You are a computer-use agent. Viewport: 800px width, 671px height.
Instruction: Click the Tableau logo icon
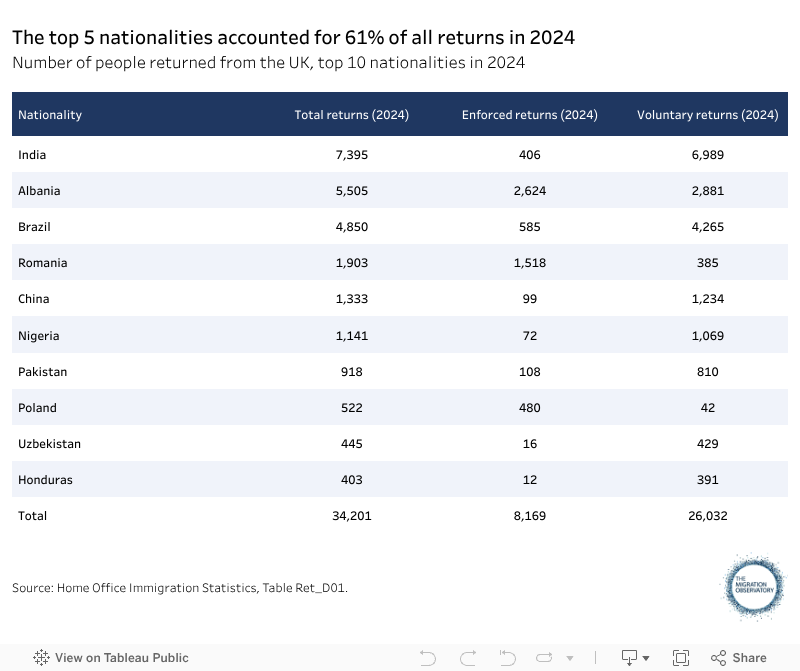tap(41, 657)
